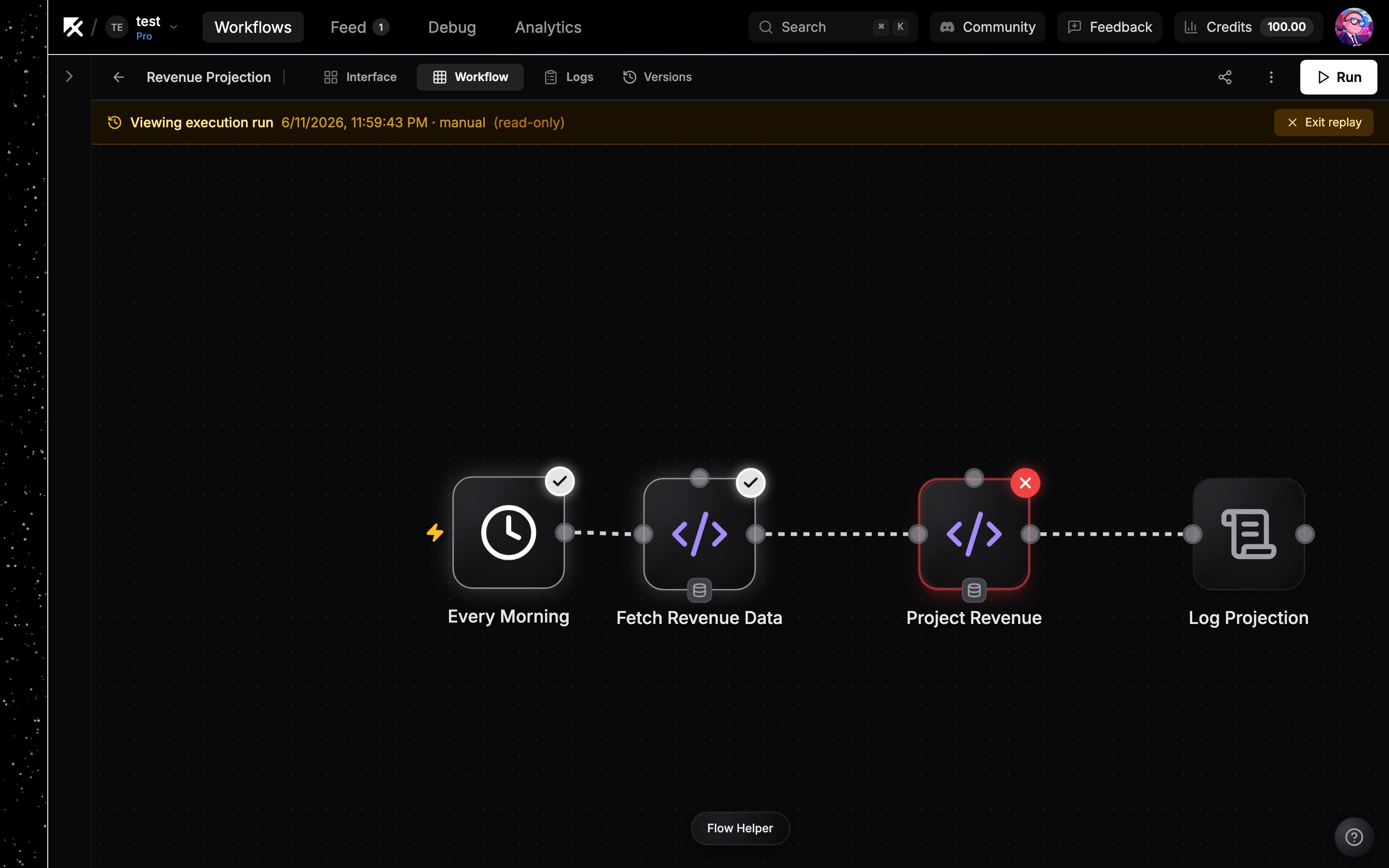Click the output port of Every Morning
This screenshot has height=868, width=1389.
click(565, 533)
